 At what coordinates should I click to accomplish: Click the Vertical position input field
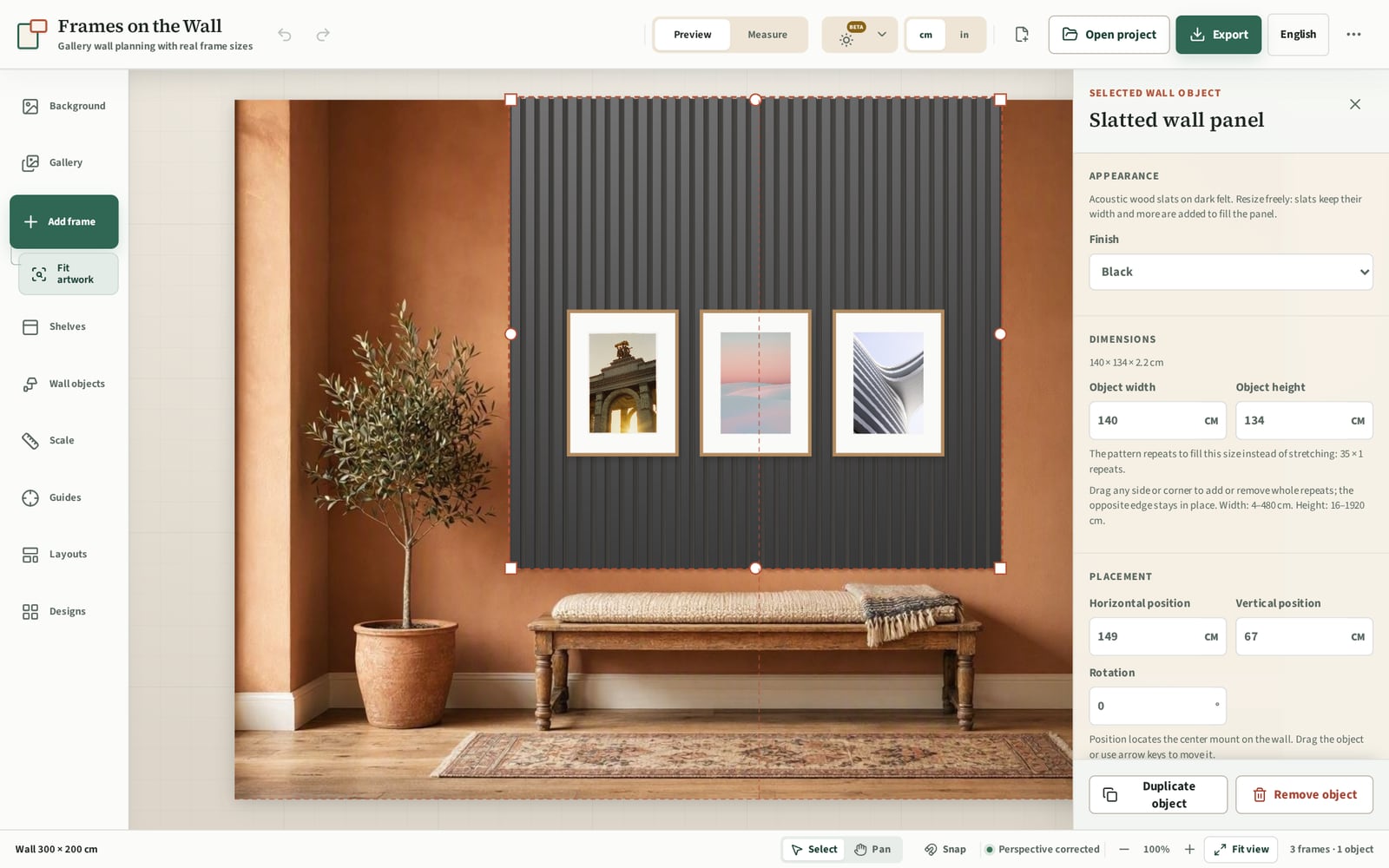[1304, 637]
